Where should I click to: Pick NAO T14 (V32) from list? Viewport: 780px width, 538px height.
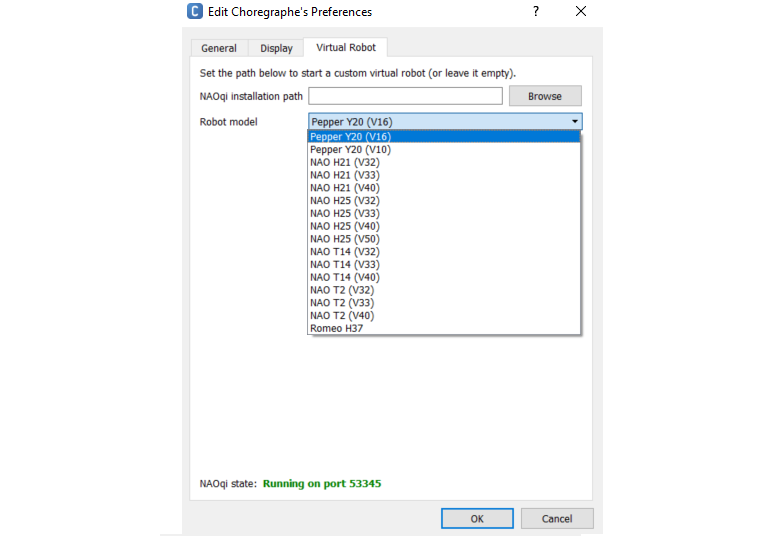pos(444,252)
